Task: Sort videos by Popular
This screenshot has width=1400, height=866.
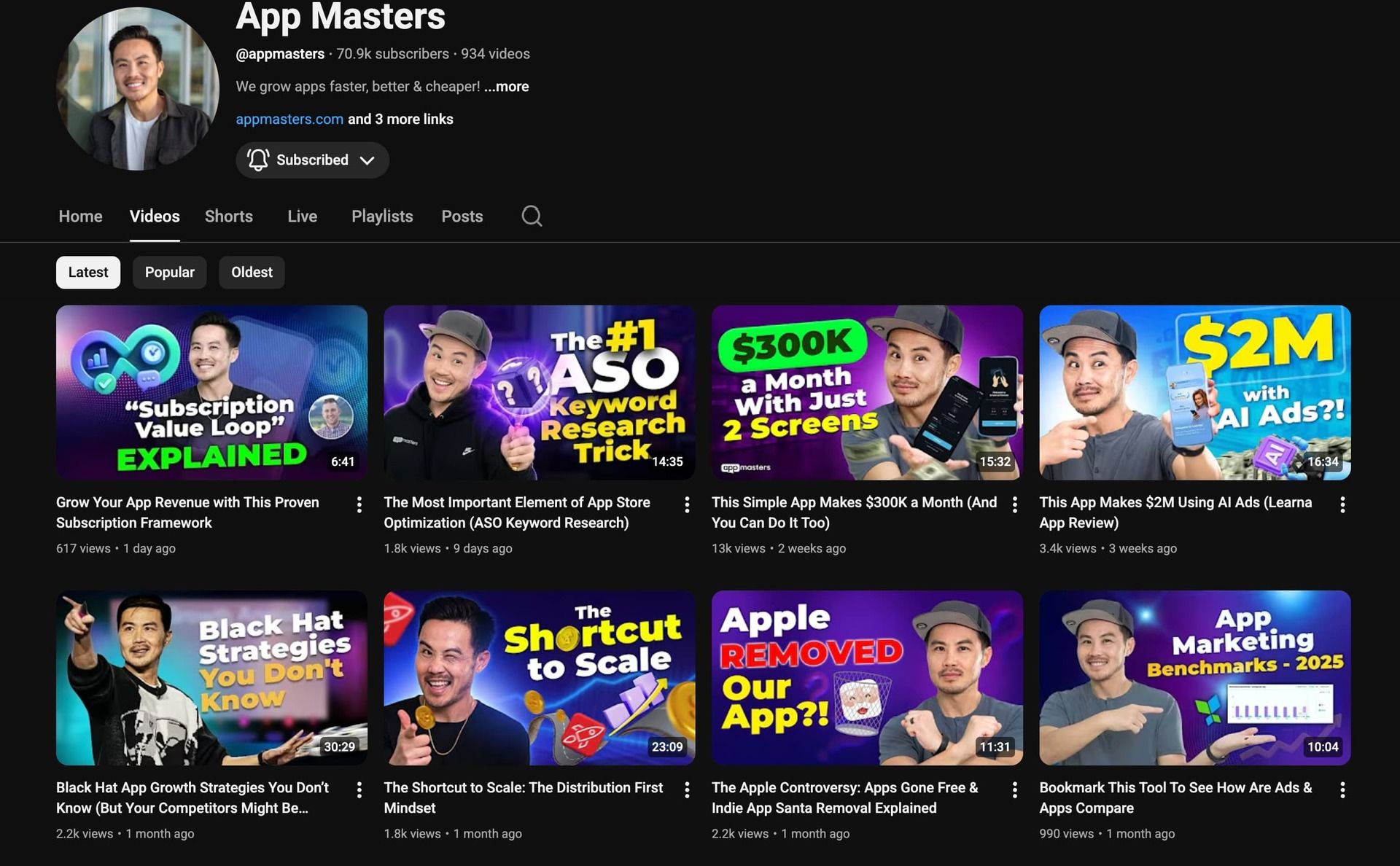Action: click(x=169, y=272)
